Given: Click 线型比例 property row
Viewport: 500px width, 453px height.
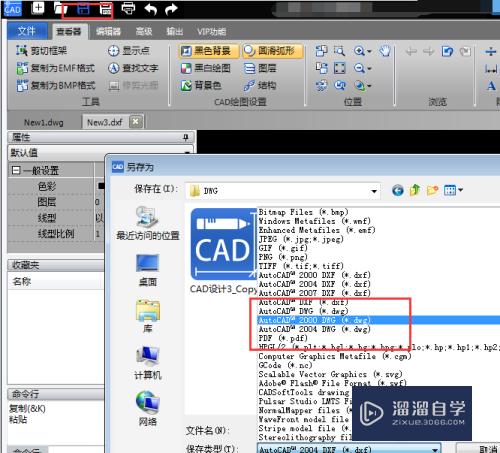Looking at the screenshot, I should coord(56,234).
